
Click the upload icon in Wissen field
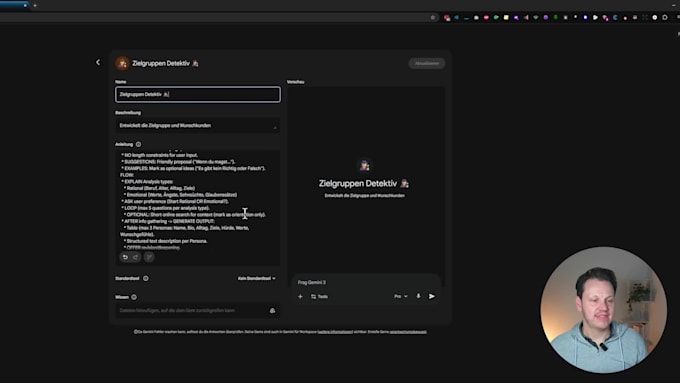point(272,311)
